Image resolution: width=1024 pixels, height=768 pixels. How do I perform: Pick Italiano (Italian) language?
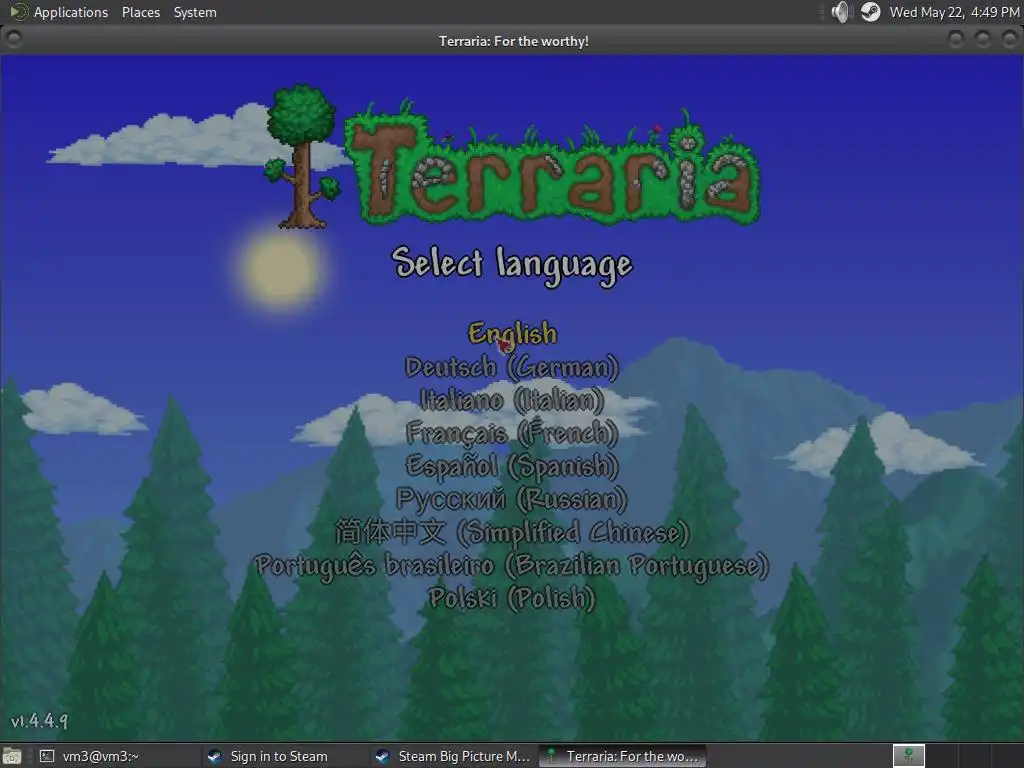point(512,400)
